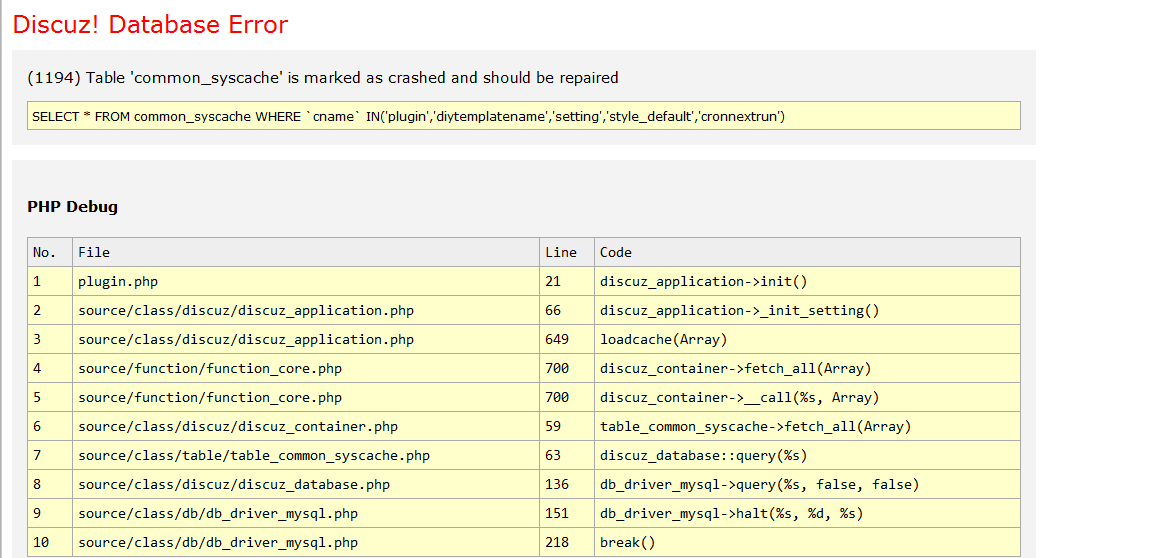Select the 'discuz_container->fetch_all(Array)' code cell
Image resolution: width=1173 pixels, height=558 pixels.
pos(807,369)
